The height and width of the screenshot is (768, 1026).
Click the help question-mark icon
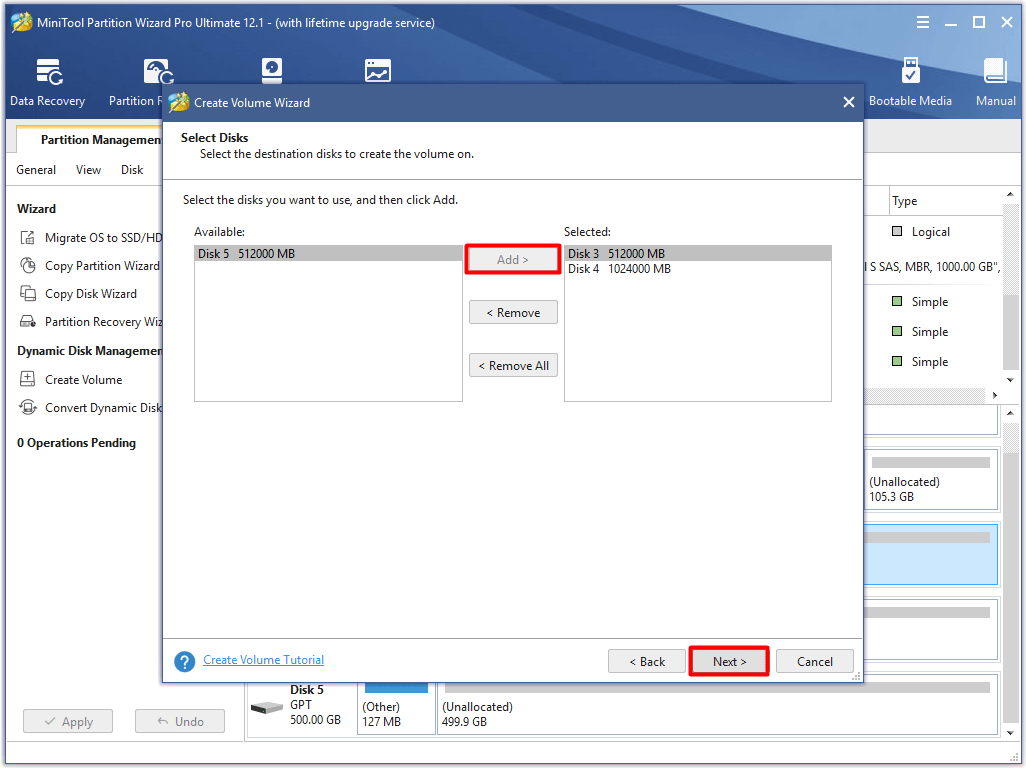[x=185, y=661]
